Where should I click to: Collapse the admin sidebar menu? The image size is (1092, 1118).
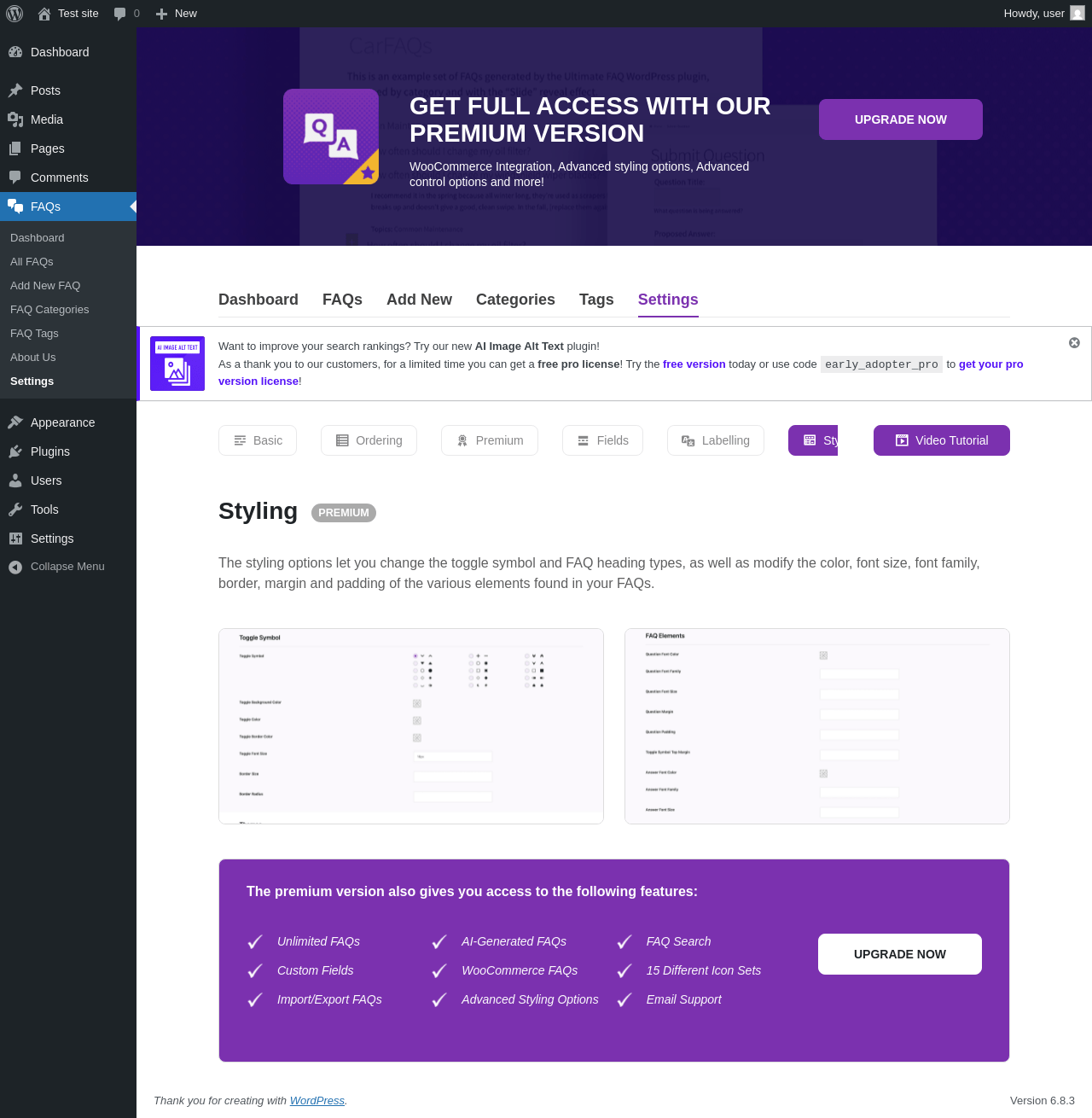(x=68, y=567)
